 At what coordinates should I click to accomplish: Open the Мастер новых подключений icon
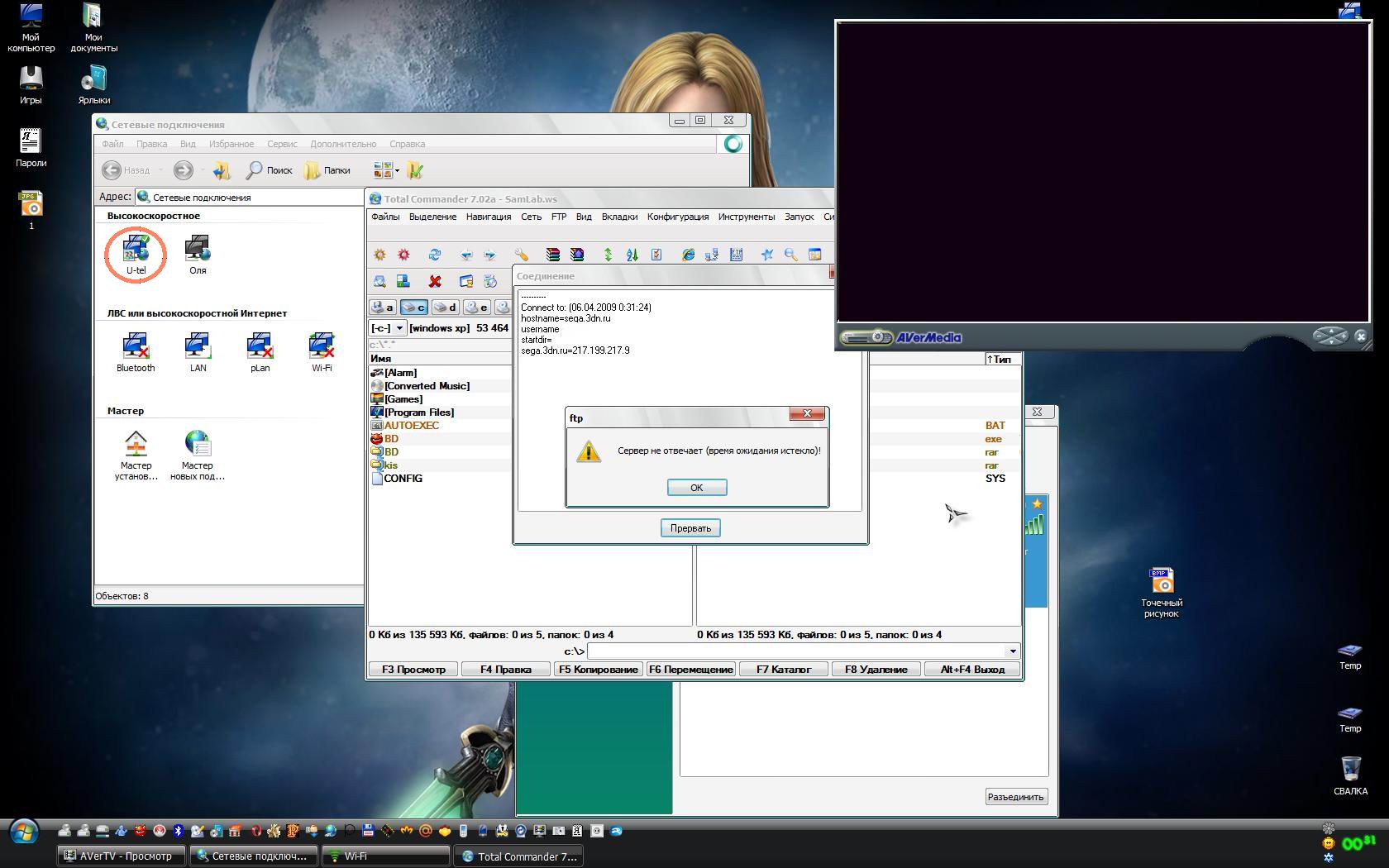pos(198,455)
